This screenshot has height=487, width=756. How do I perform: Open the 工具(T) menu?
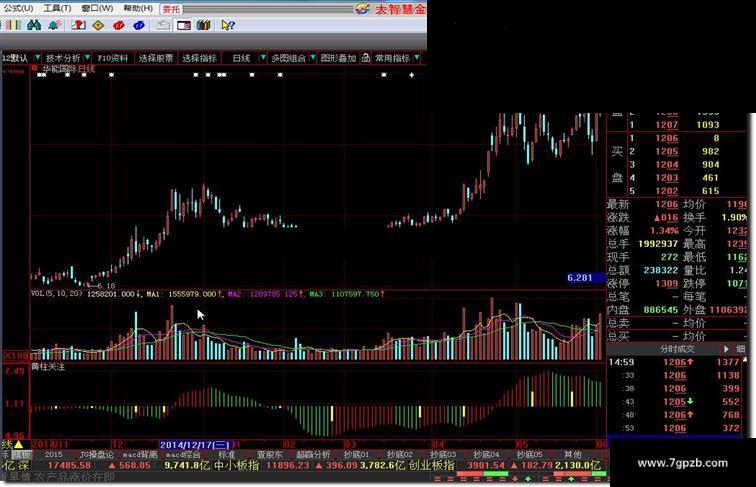tap(57, 8)
